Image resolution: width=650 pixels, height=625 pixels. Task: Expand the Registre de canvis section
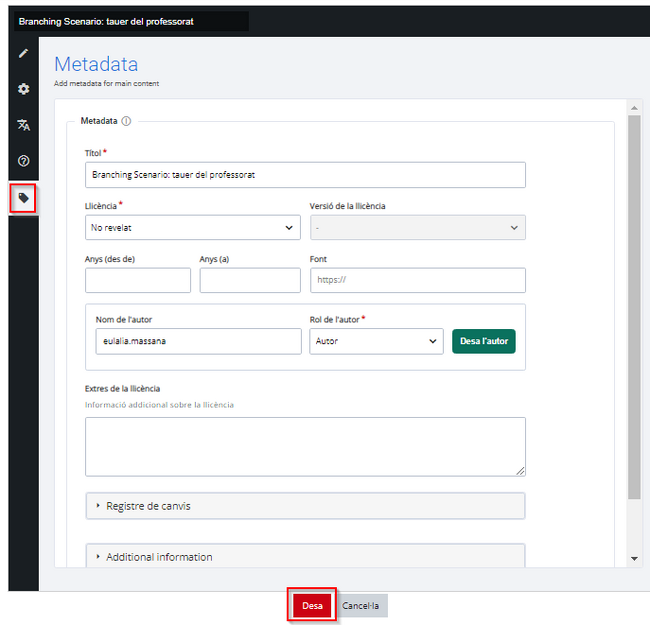(x=305, y=506)
